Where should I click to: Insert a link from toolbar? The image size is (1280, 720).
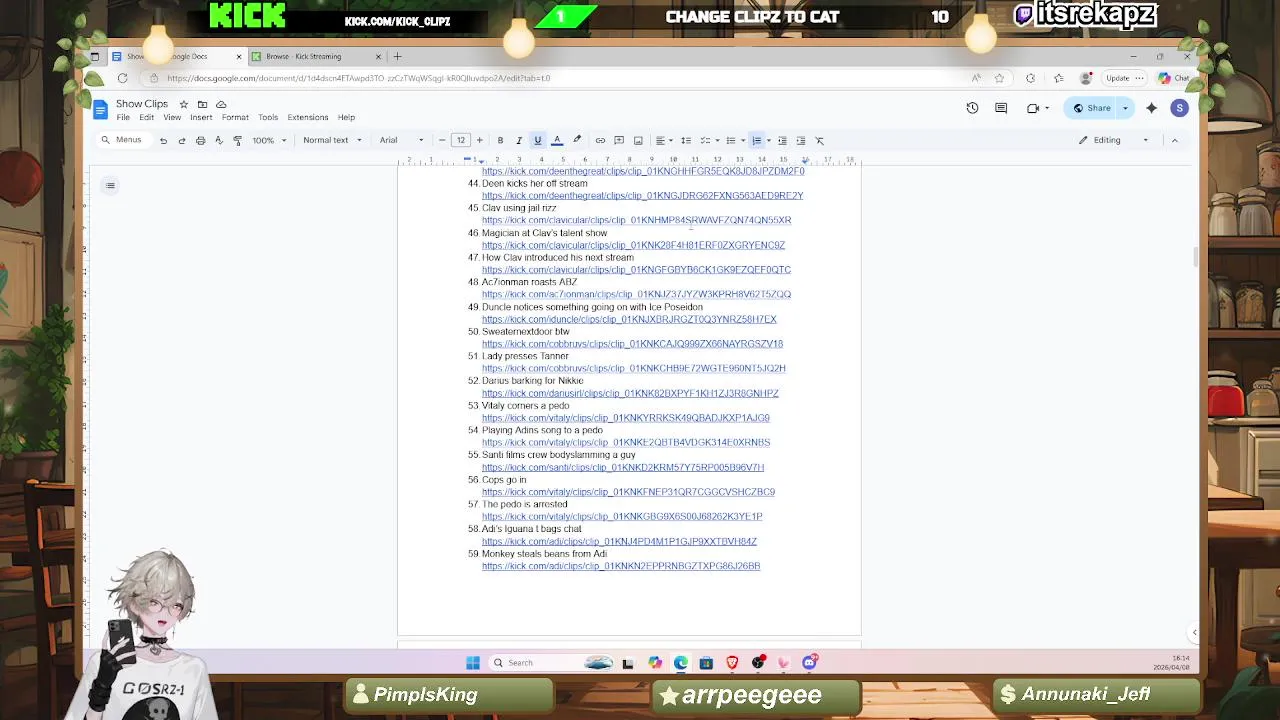pos(600,140)
